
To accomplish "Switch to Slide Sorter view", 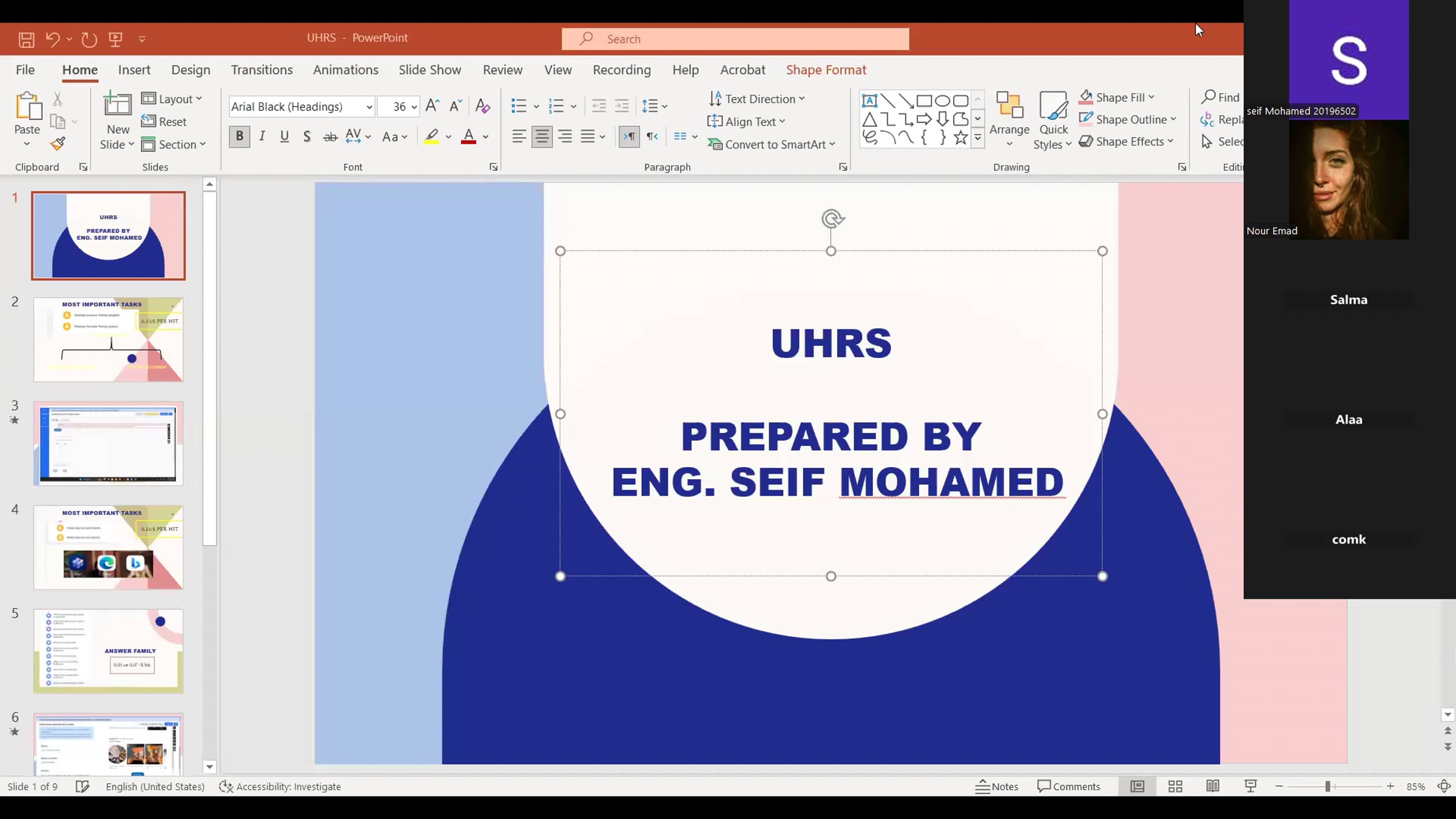I will [1175, 786].
